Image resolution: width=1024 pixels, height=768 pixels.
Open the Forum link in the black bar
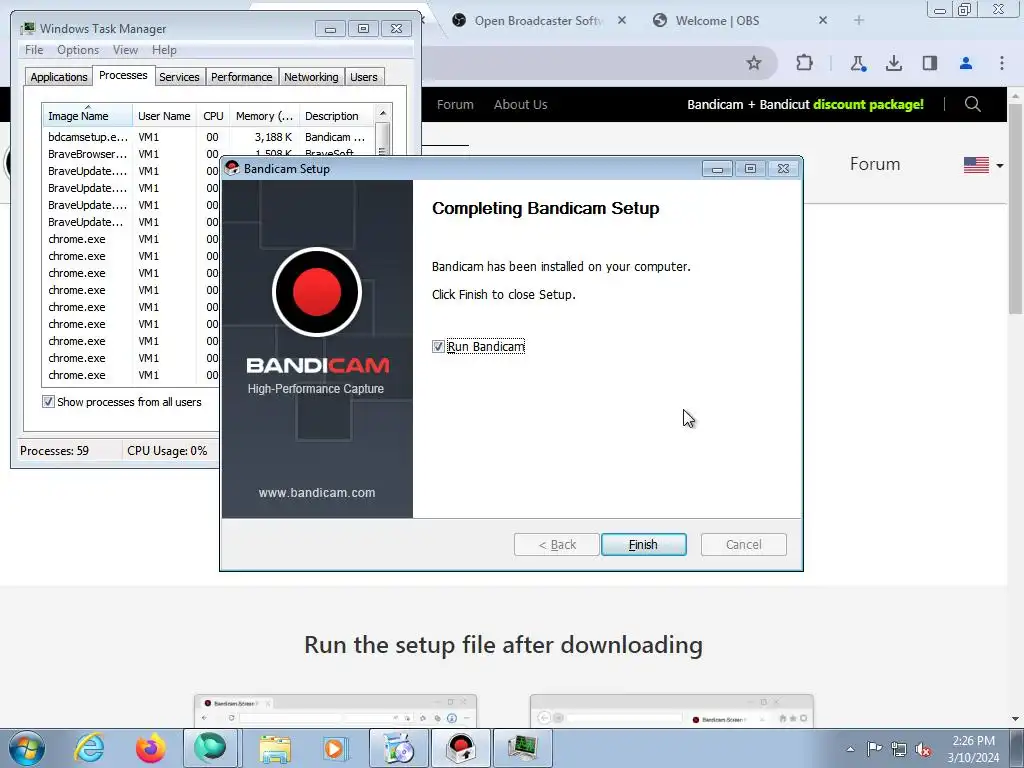[x=455, y=104]
